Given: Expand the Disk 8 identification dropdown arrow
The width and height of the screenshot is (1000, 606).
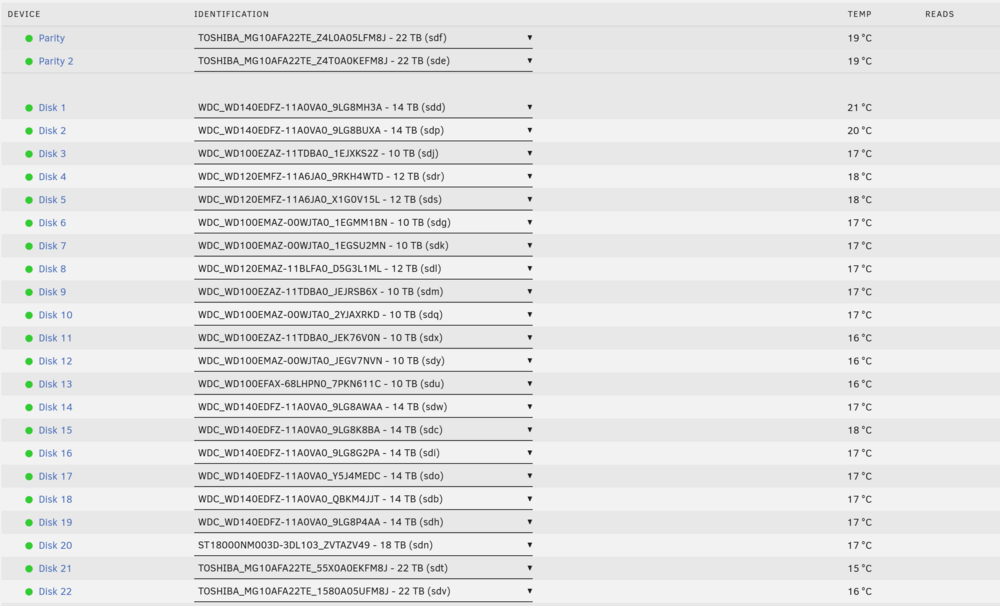Looking at the screenshot, I should [x=529, y=269].
